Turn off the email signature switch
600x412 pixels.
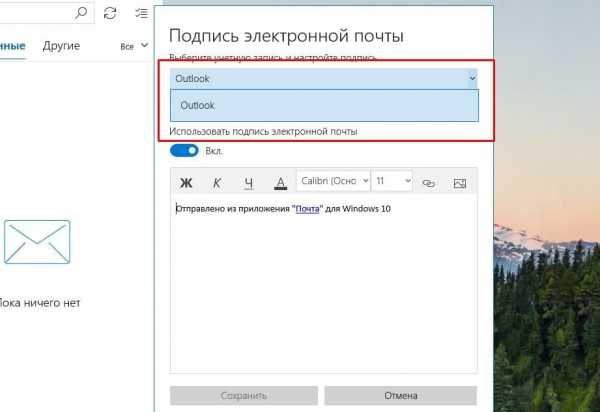click(x=184, y=151)
